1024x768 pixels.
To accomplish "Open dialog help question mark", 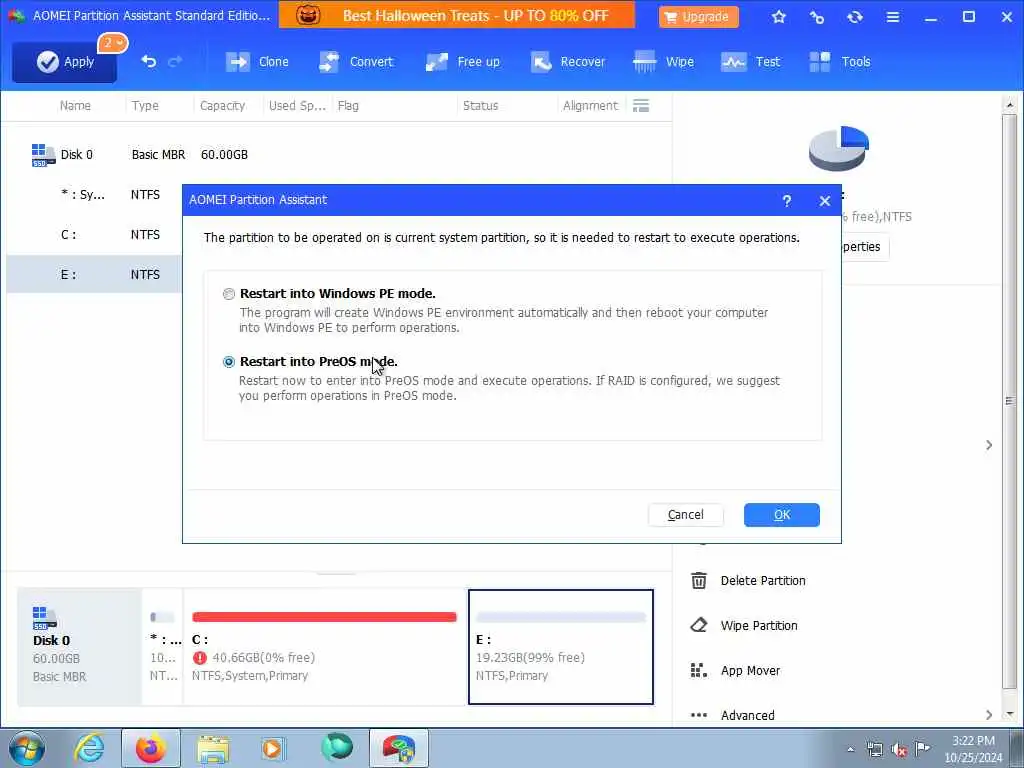I will tap(787, 200).
